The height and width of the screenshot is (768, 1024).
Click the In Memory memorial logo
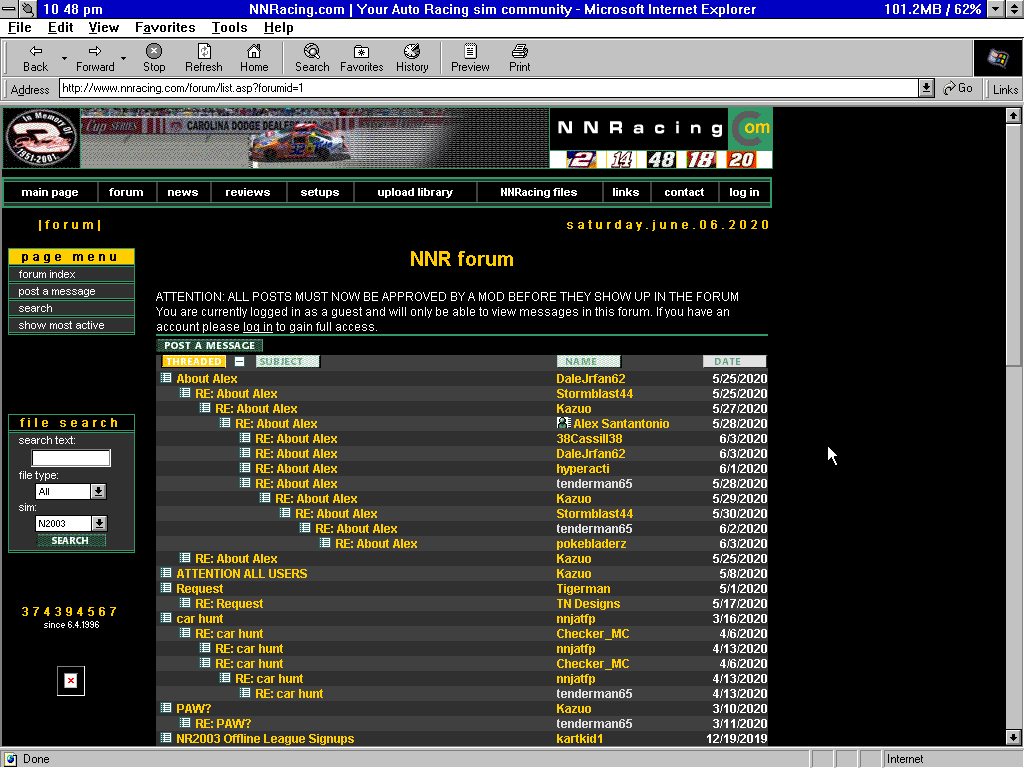click(41, 138)
